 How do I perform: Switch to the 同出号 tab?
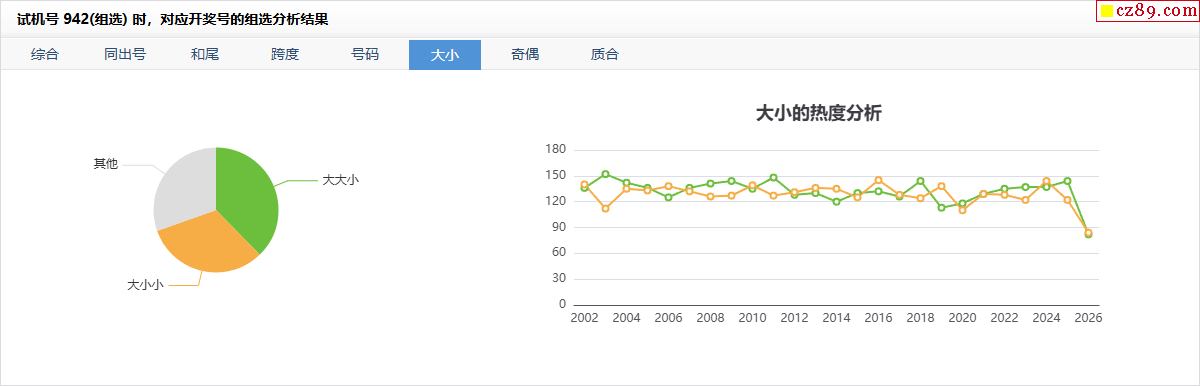click(125, 55)
